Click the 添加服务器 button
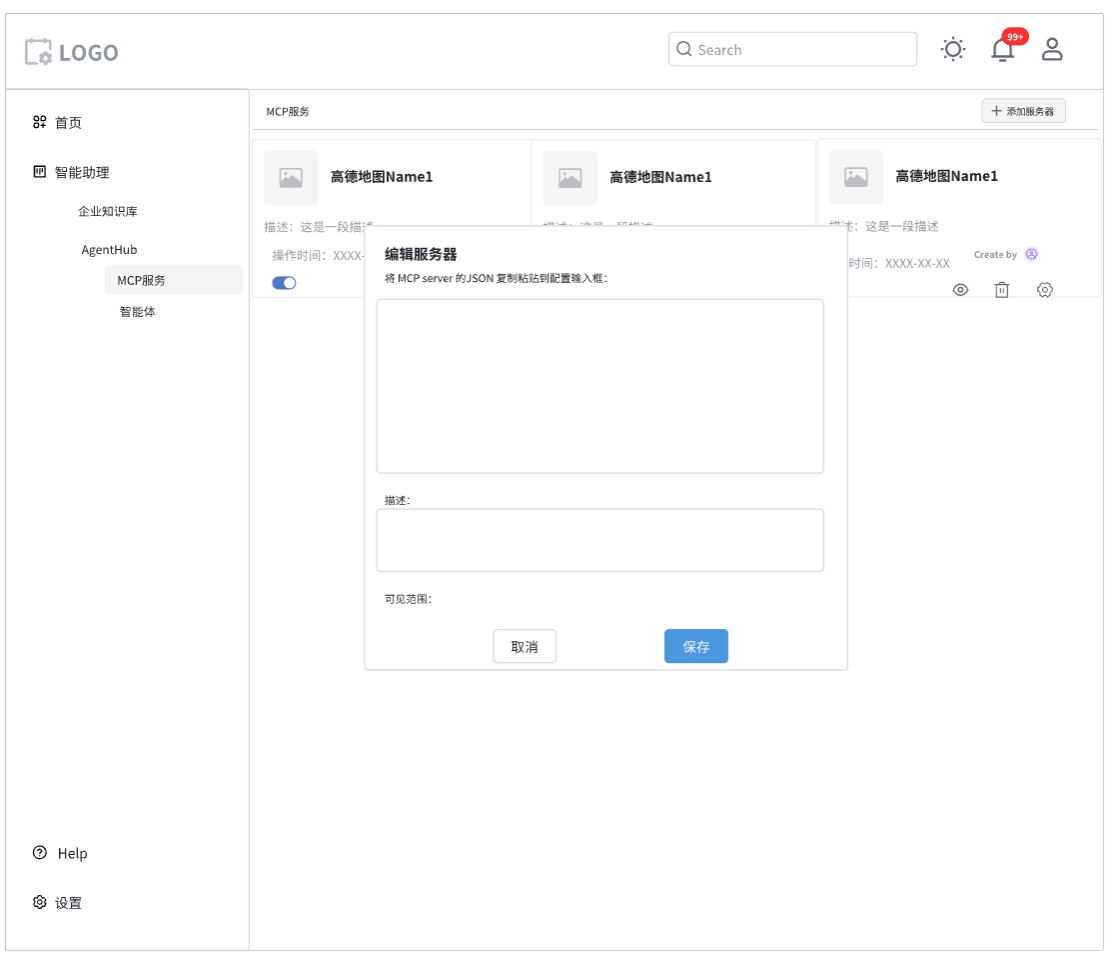The image size is (1116, 958). 1023,111
